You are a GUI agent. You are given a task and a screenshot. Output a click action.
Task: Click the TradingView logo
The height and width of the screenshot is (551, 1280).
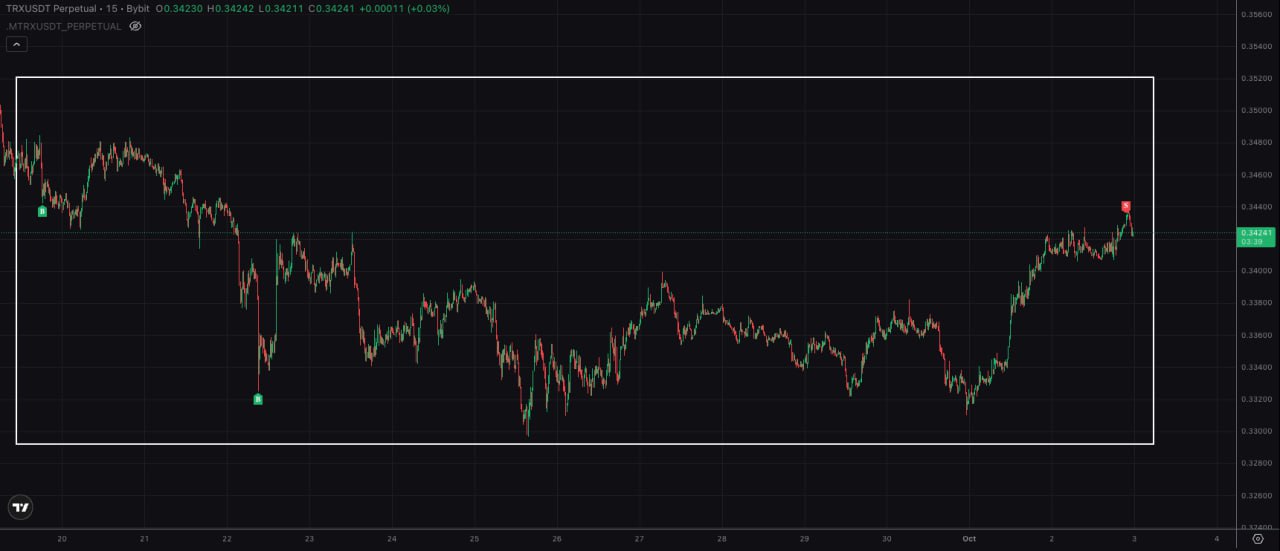(x=20, y=507)
